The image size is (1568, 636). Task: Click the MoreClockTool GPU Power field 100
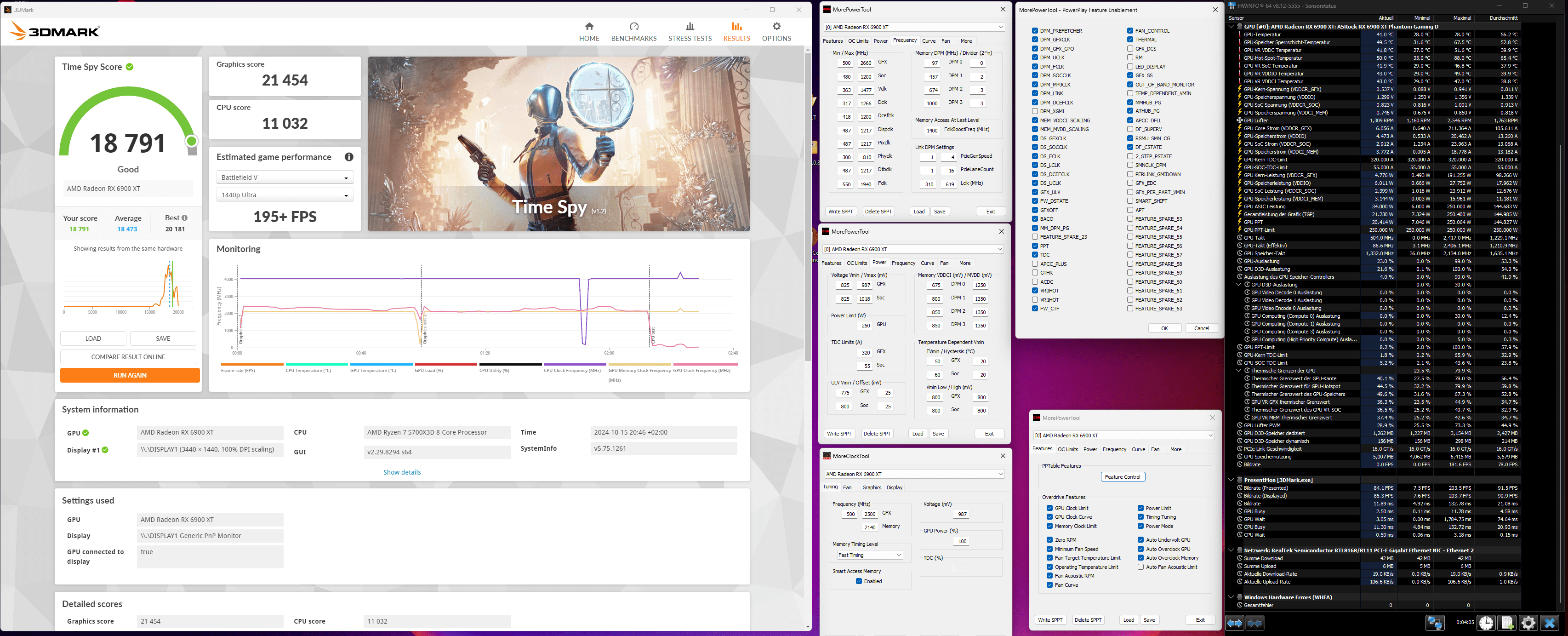point(962,541)
